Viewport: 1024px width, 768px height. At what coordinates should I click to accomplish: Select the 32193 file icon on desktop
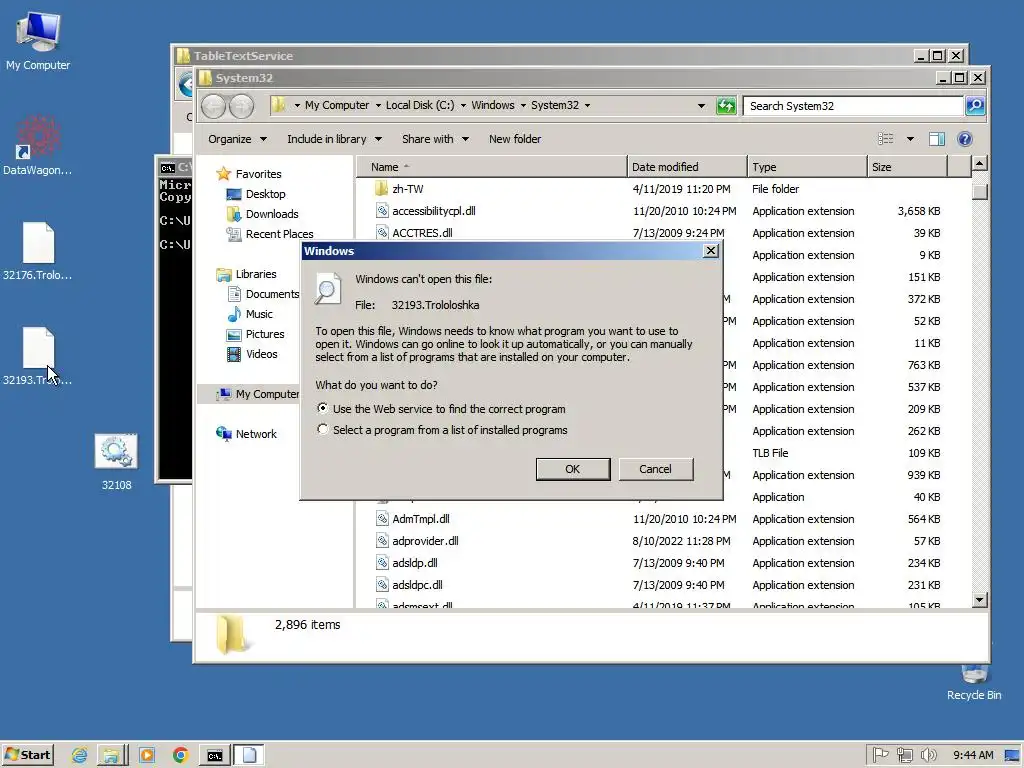point(38,348)
